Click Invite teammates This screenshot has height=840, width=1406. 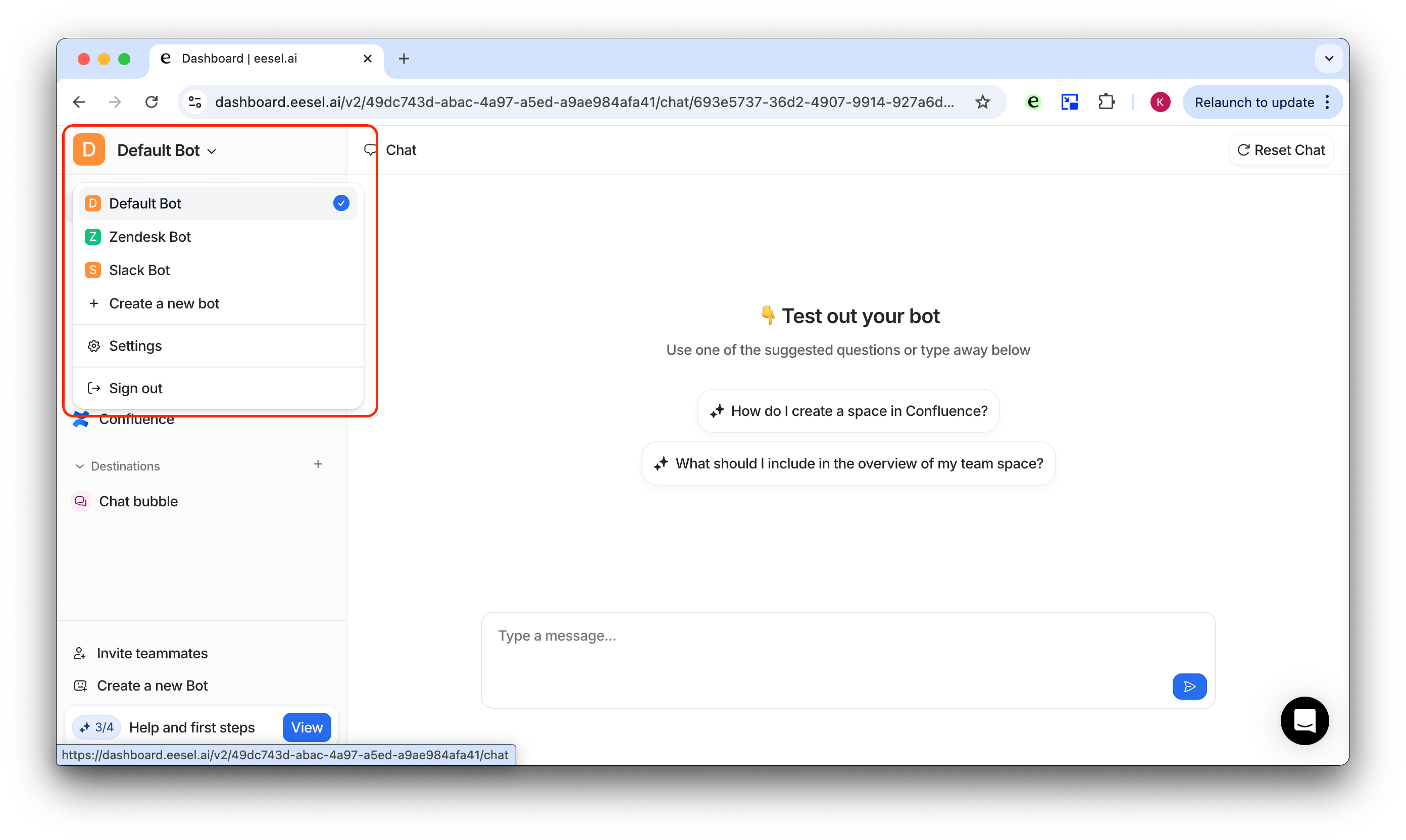click(x=141, y=653)
